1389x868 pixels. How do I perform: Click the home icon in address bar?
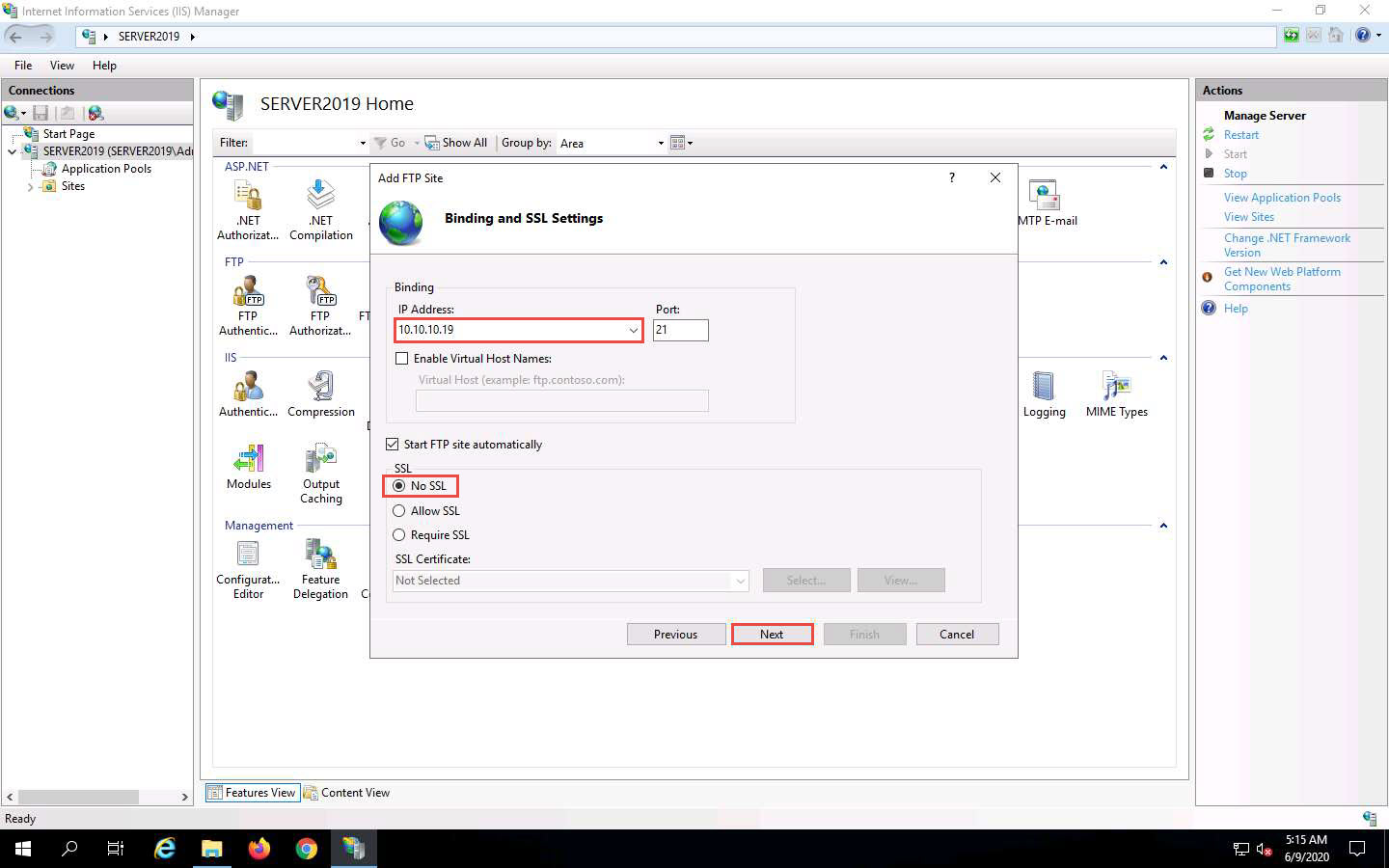(x=1336, y=36)
